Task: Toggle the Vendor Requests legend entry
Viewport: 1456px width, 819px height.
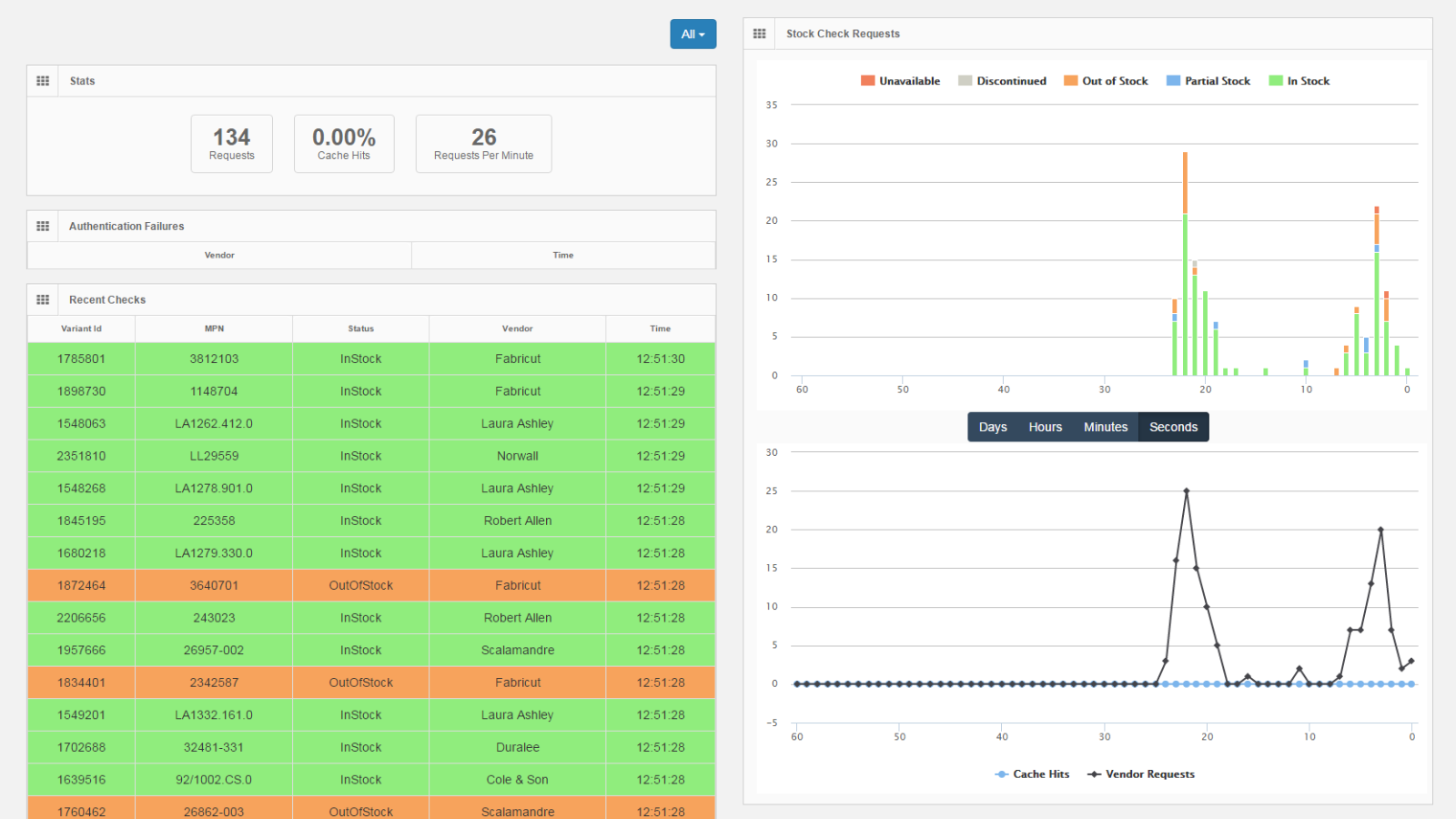Action: 1140,773
